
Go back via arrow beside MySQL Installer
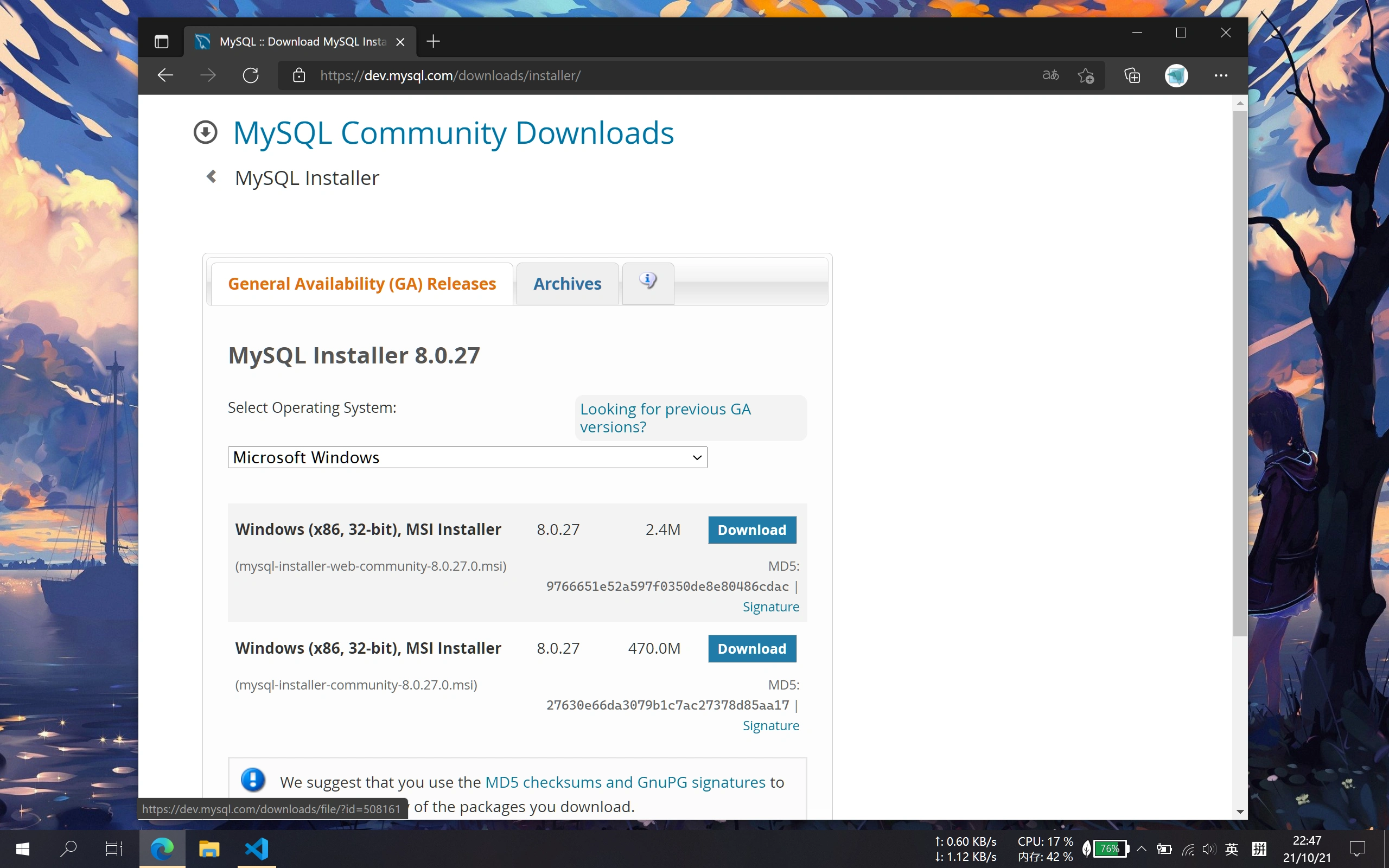[212, 177]
